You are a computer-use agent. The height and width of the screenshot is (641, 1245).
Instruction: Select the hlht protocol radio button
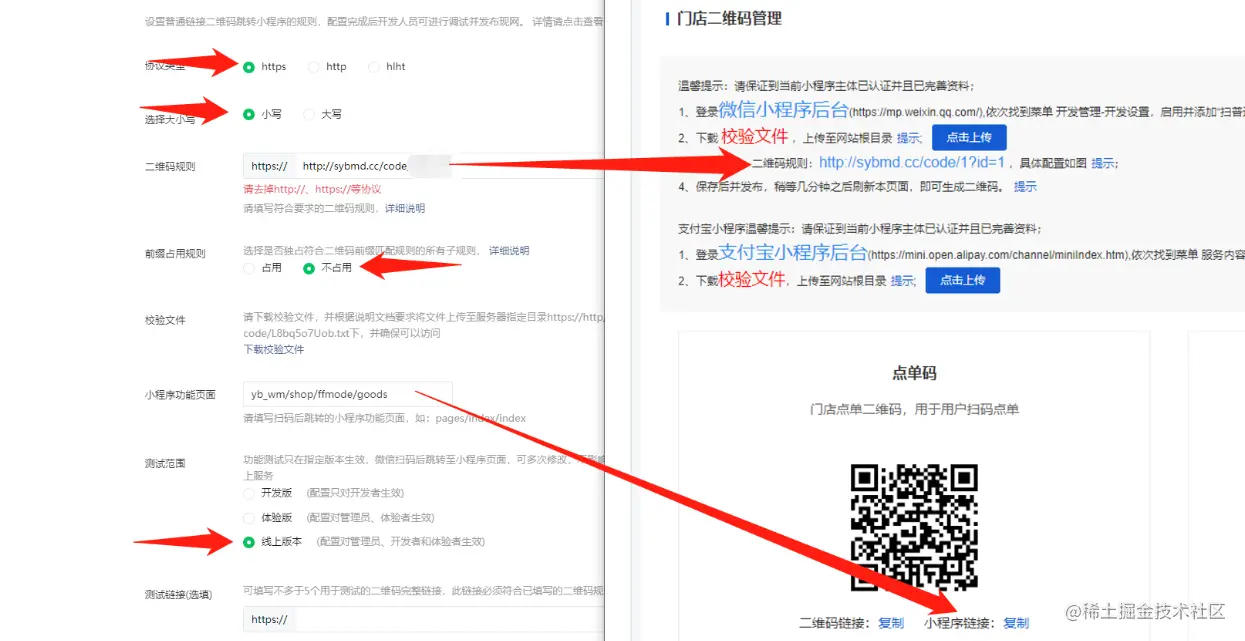[x=374, y=67]
